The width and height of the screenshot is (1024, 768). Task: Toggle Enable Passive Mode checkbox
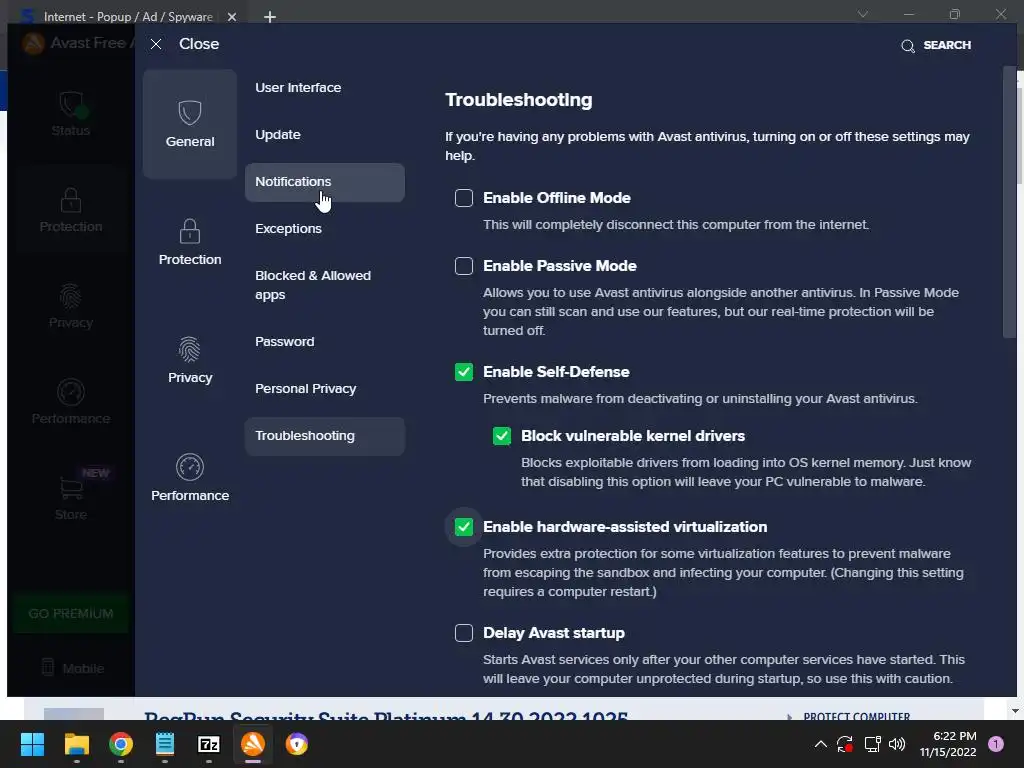click(464, 266)
